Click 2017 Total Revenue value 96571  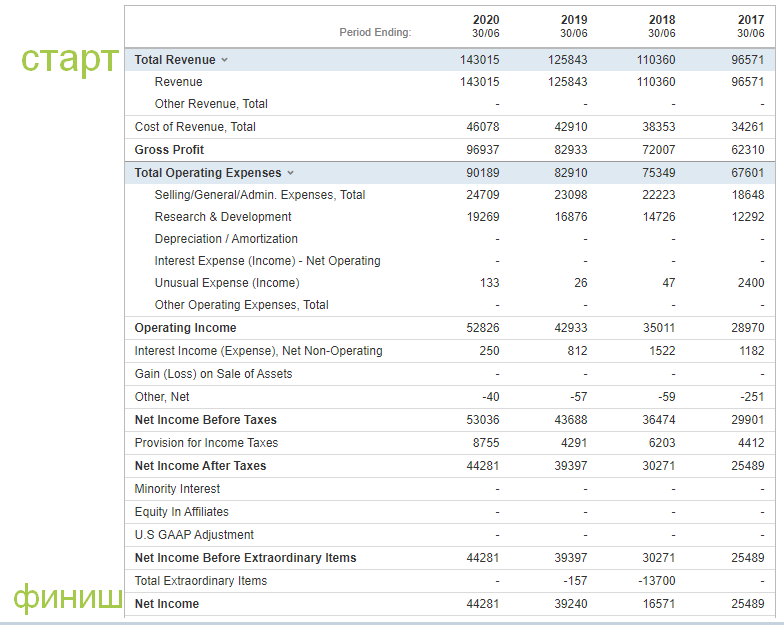point(748,60)
